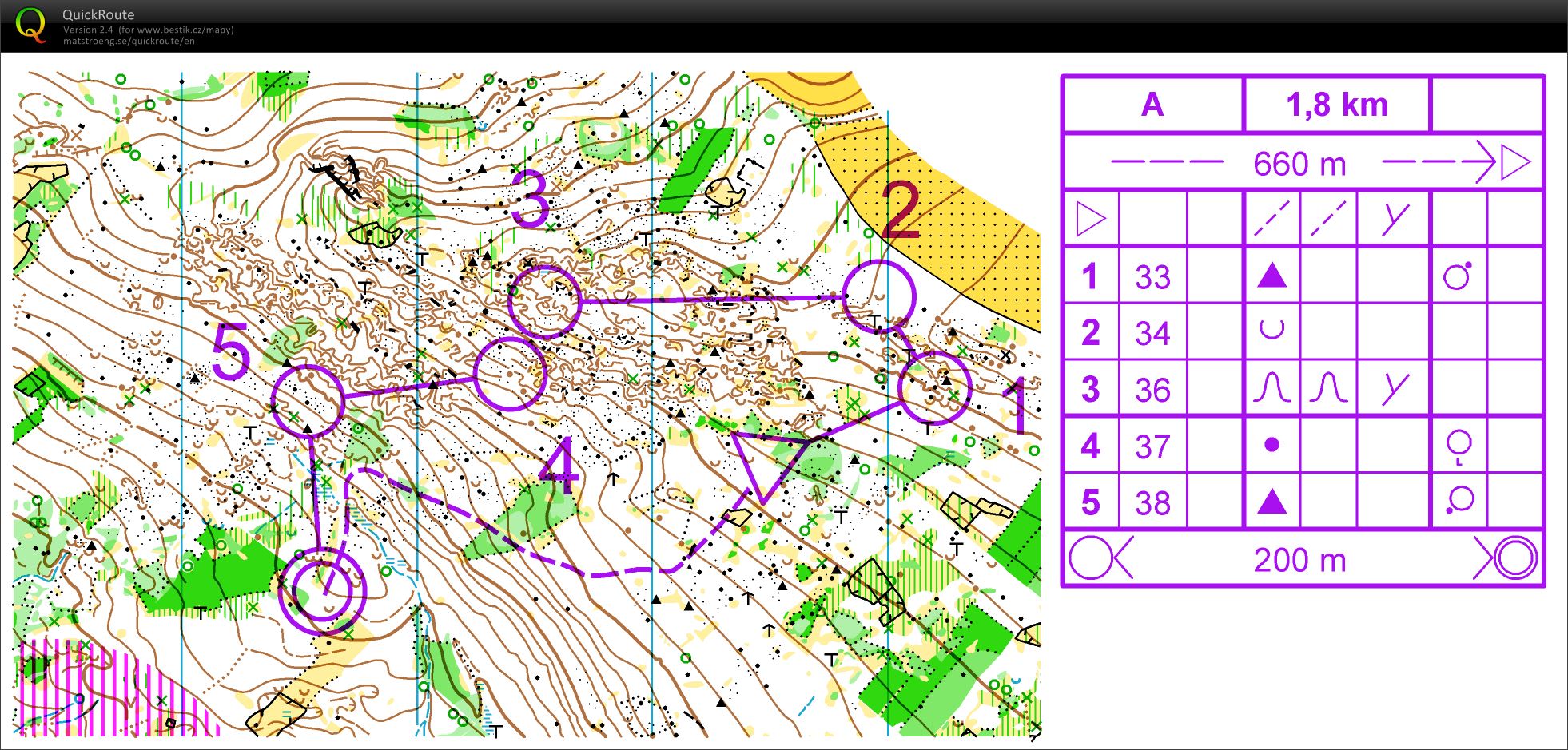Click the solid dot symbol in row 4
The height and width of the screenshot is (750, 1568).
(1272, 445)
